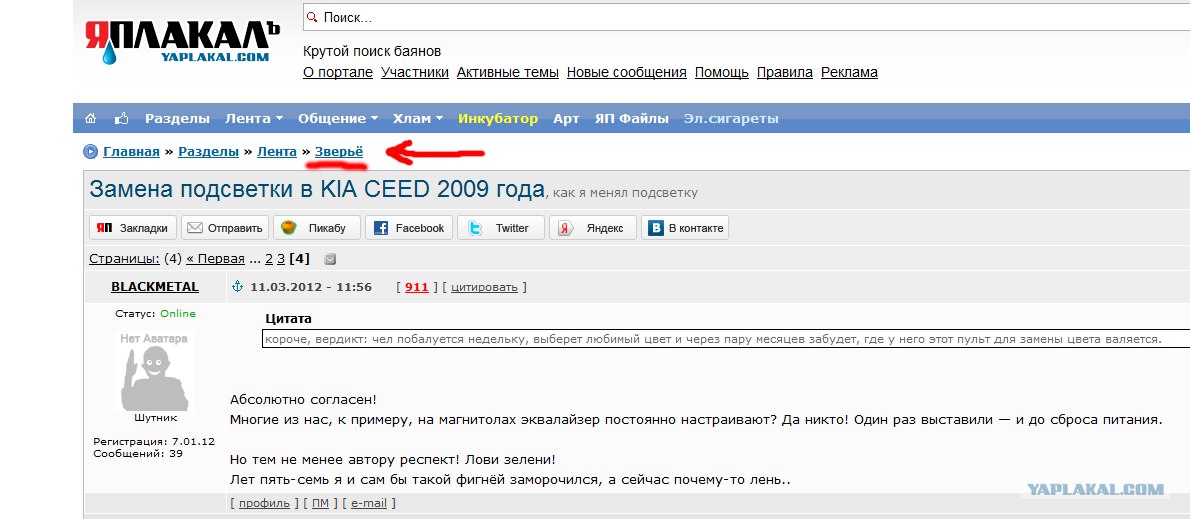Open the BLACKMETAL username link
Screen dimensions: 1190x519
(x=155, y=287)
